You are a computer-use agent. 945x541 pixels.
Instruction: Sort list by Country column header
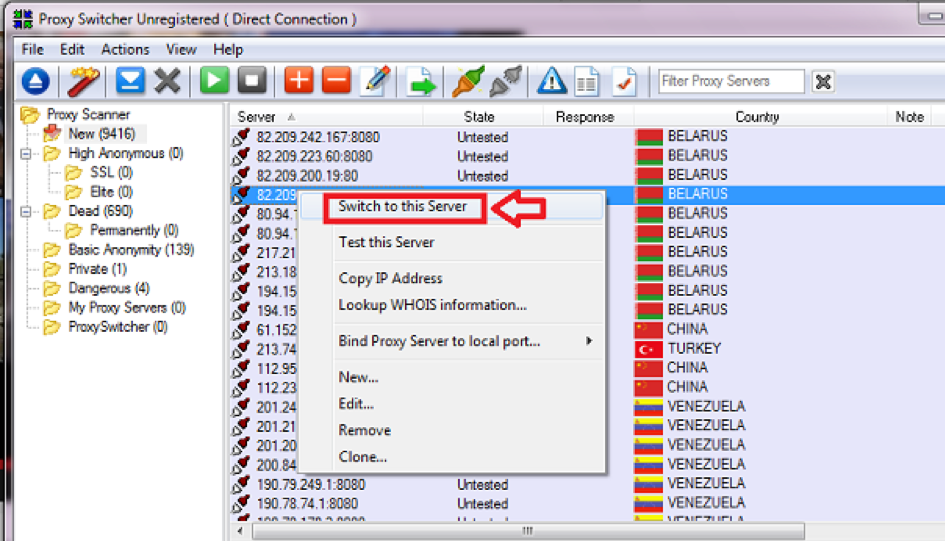tap(757, 117)
